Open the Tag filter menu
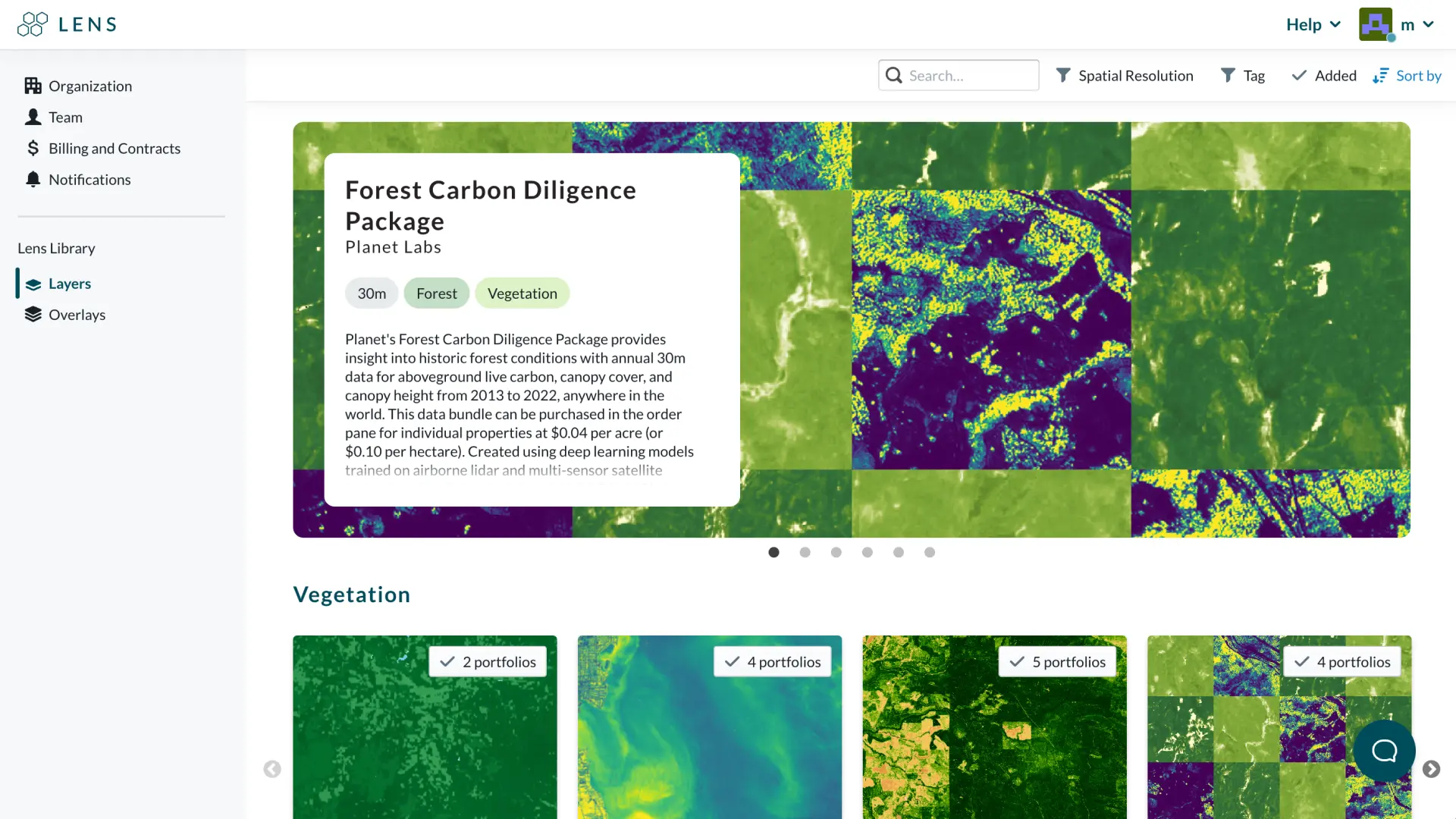Screen dimensions: 1456x819 click(1242, 75)
